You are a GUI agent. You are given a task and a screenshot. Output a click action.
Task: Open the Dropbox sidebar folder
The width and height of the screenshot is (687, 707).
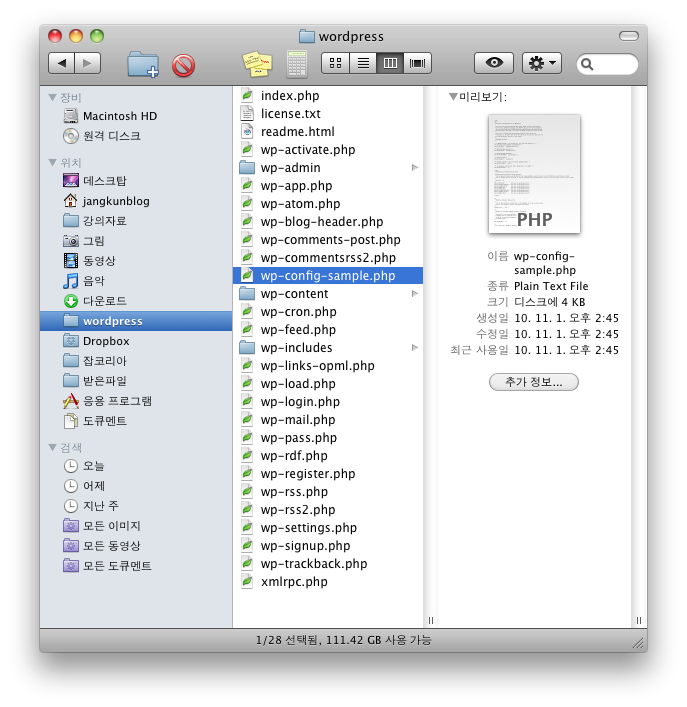[136, 341]
